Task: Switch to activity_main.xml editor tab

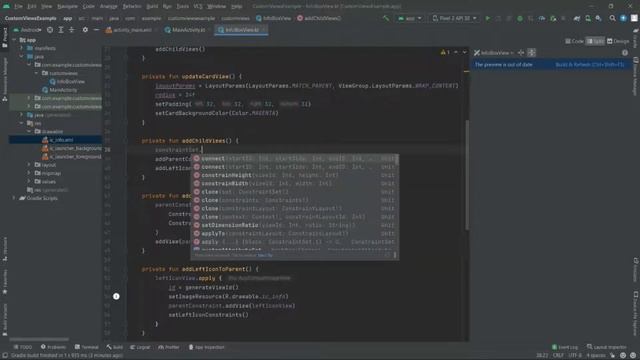Action: (x=129, y=30)
